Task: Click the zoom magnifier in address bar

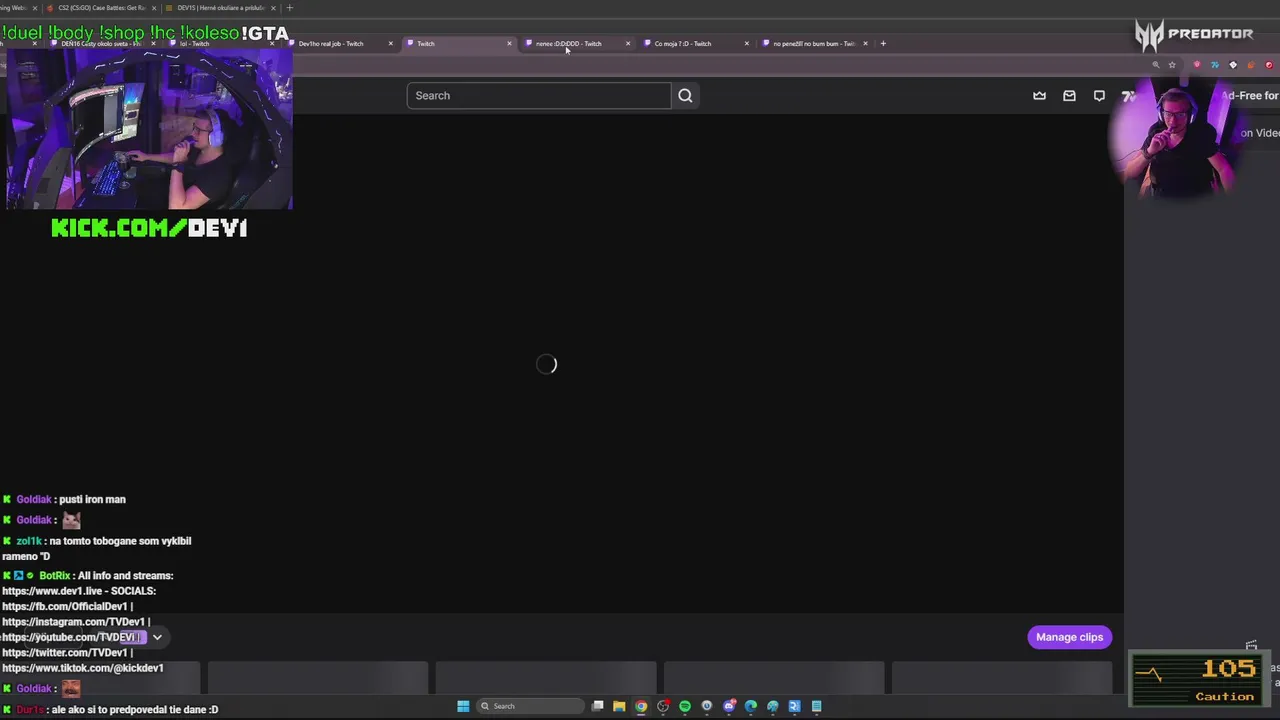Action: (1155, 65)
